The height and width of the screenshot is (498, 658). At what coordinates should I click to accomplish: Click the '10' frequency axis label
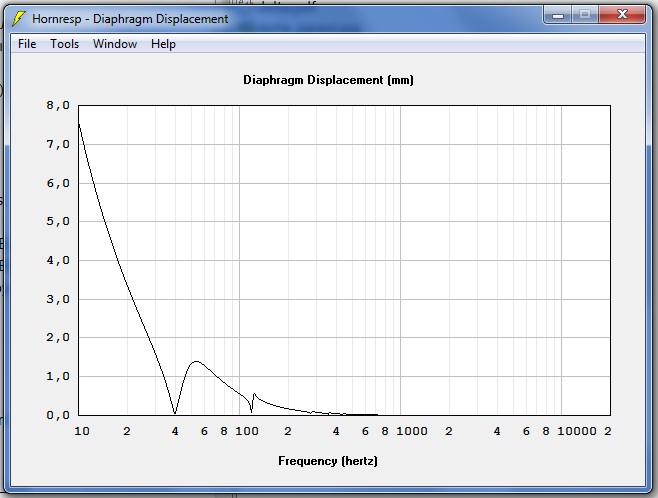[x=82, y=431]
